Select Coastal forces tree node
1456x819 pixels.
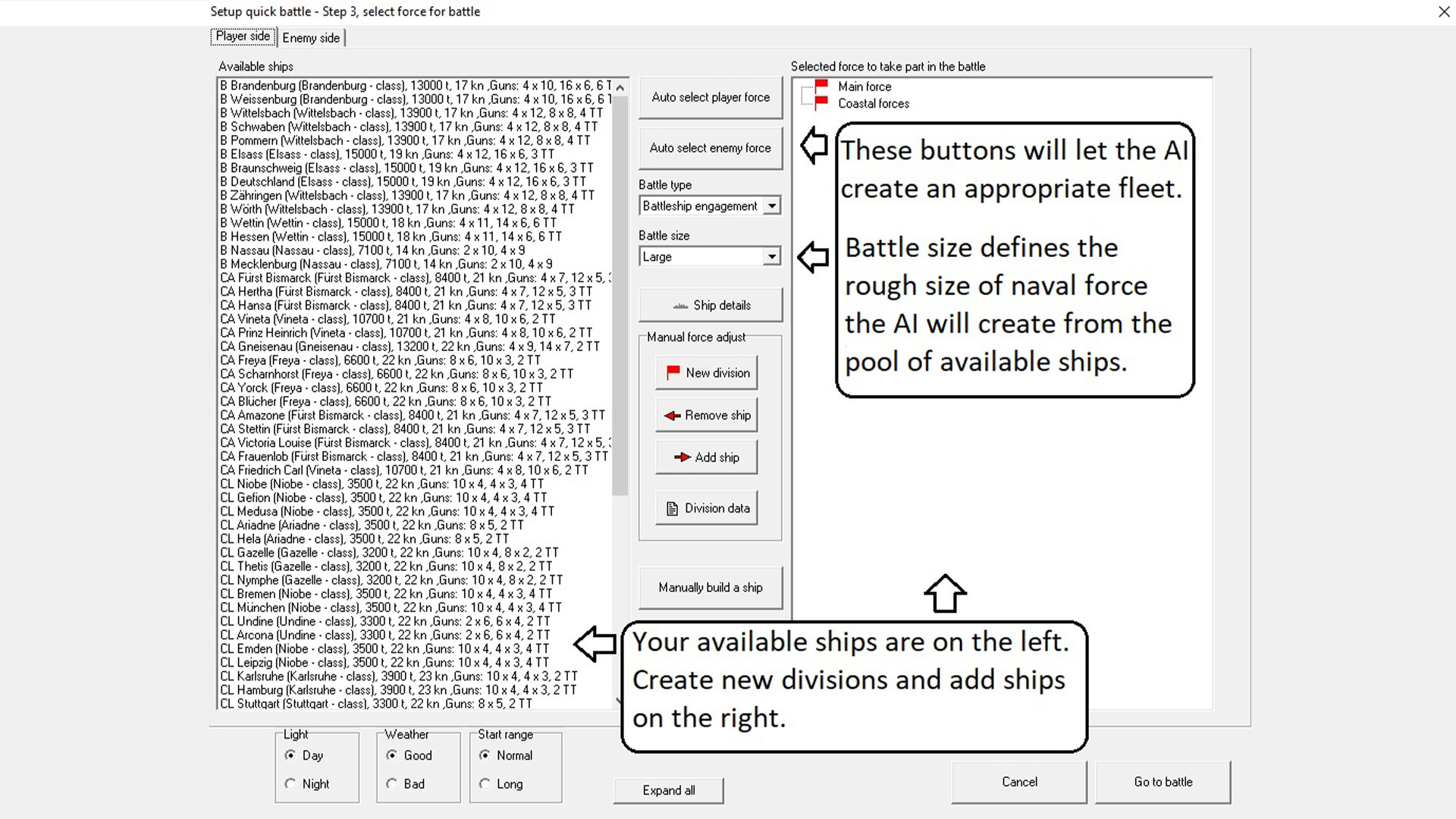(x=873, y=104)
